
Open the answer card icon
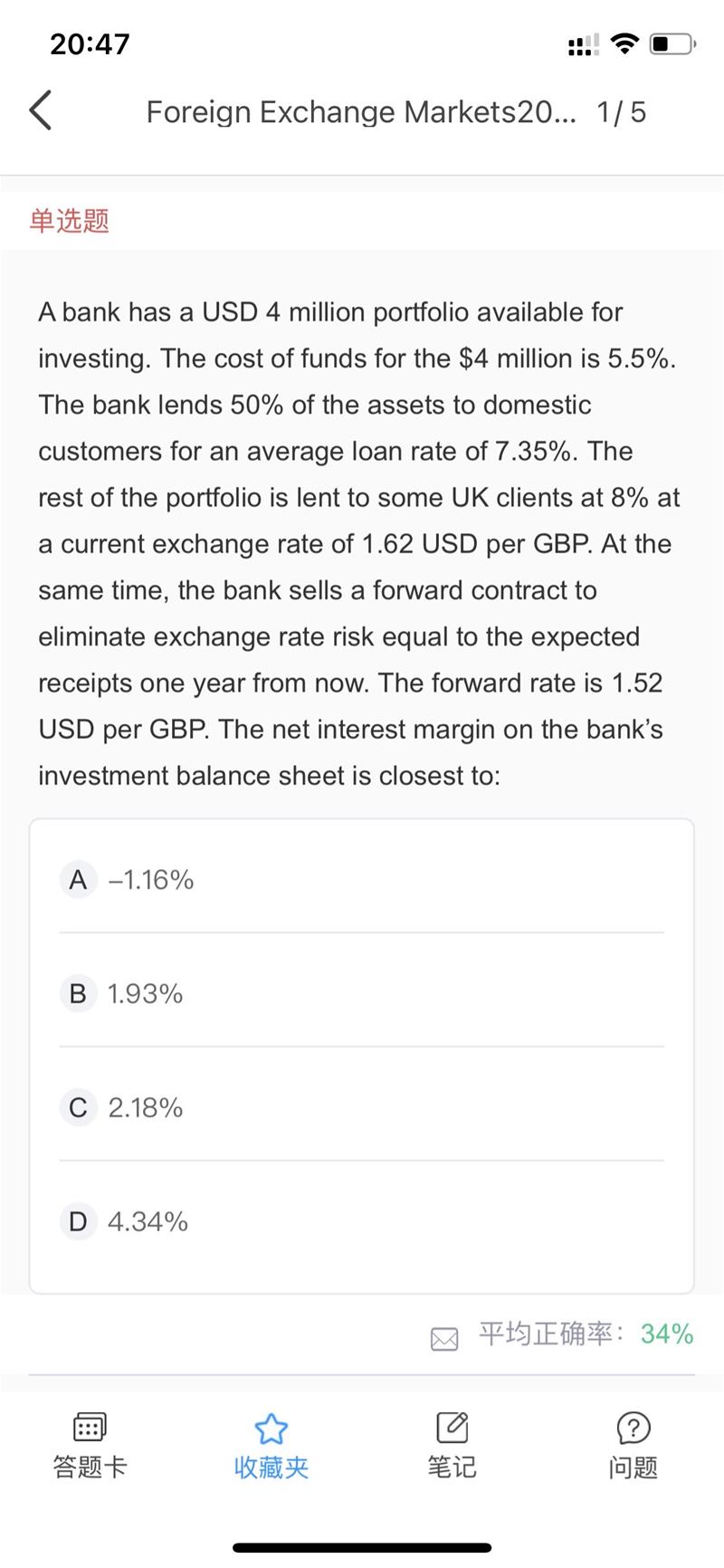click(90, 1428)
